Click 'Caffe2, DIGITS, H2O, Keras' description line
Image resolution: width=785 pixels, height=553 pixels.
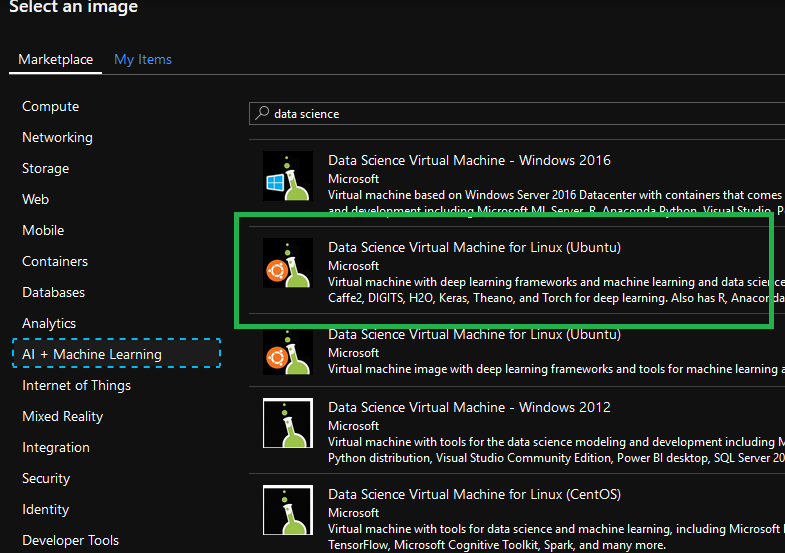click(556, 298)
